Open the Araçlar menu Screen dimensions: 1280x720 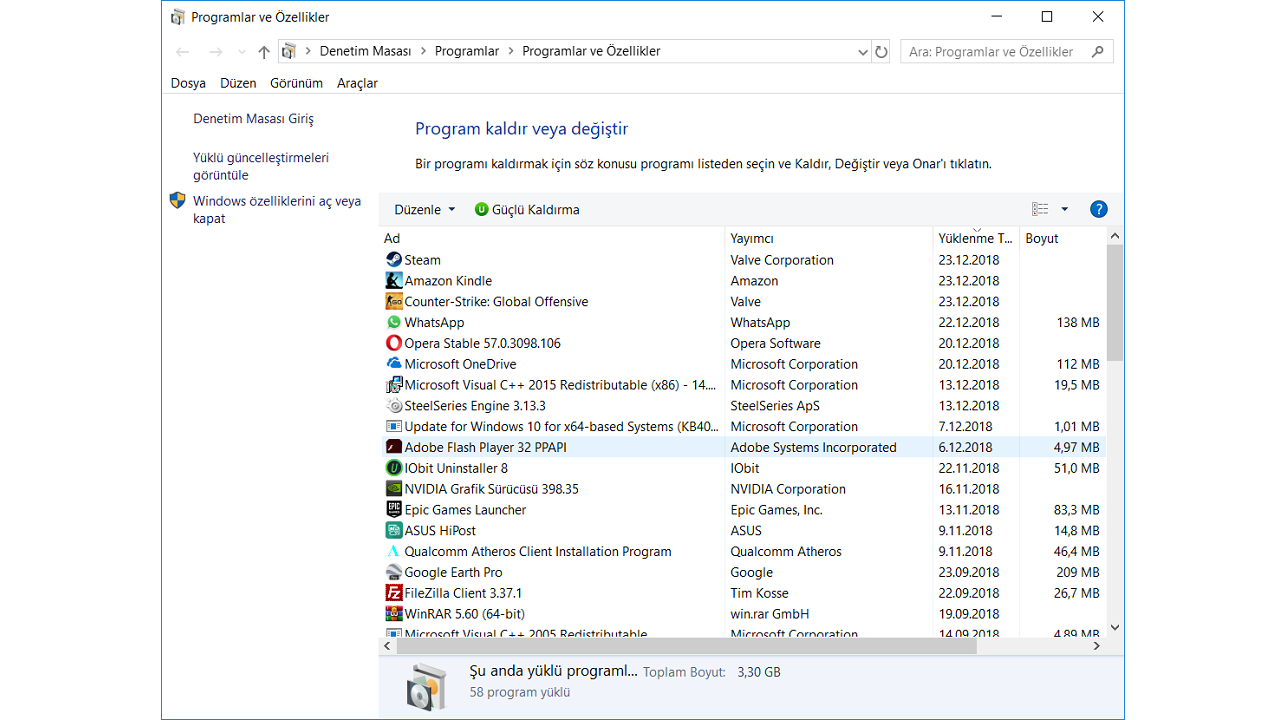tap(357, 83)
